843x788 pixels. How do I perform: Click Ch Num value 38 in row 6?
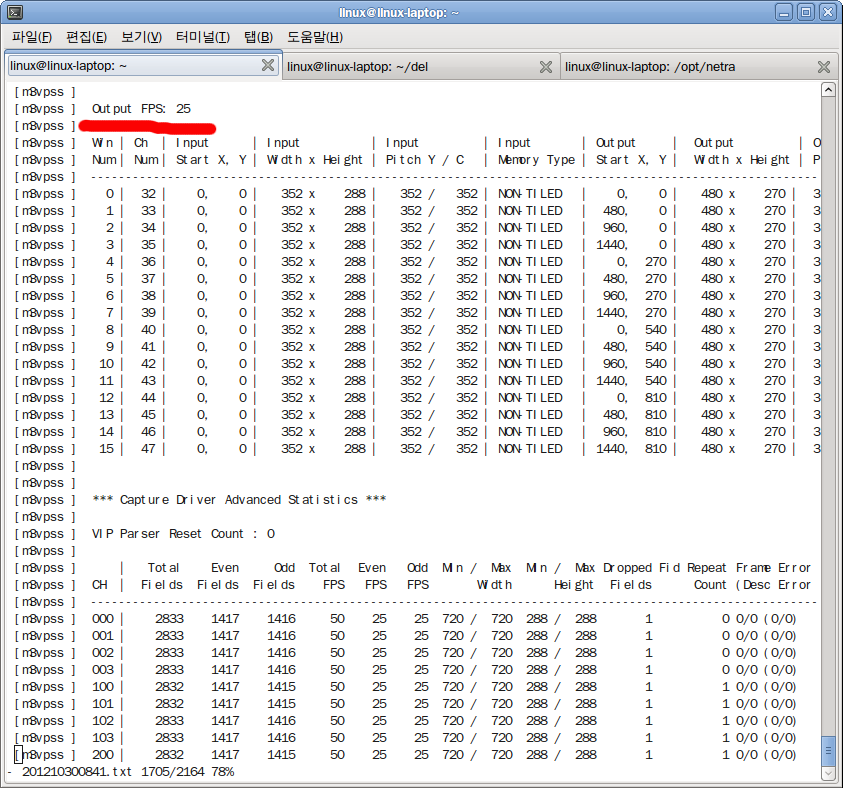(148, 296)
